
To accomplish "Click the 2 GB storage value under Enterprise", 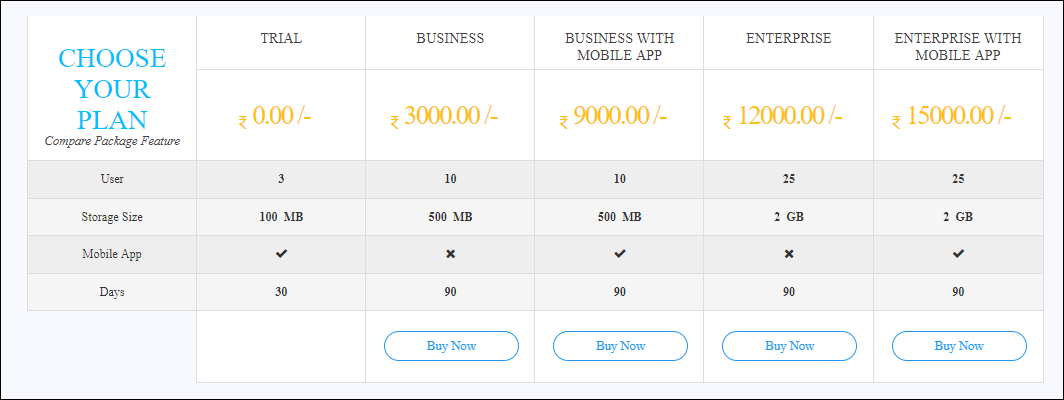I will pyautogui.click(x=788, y=217).
